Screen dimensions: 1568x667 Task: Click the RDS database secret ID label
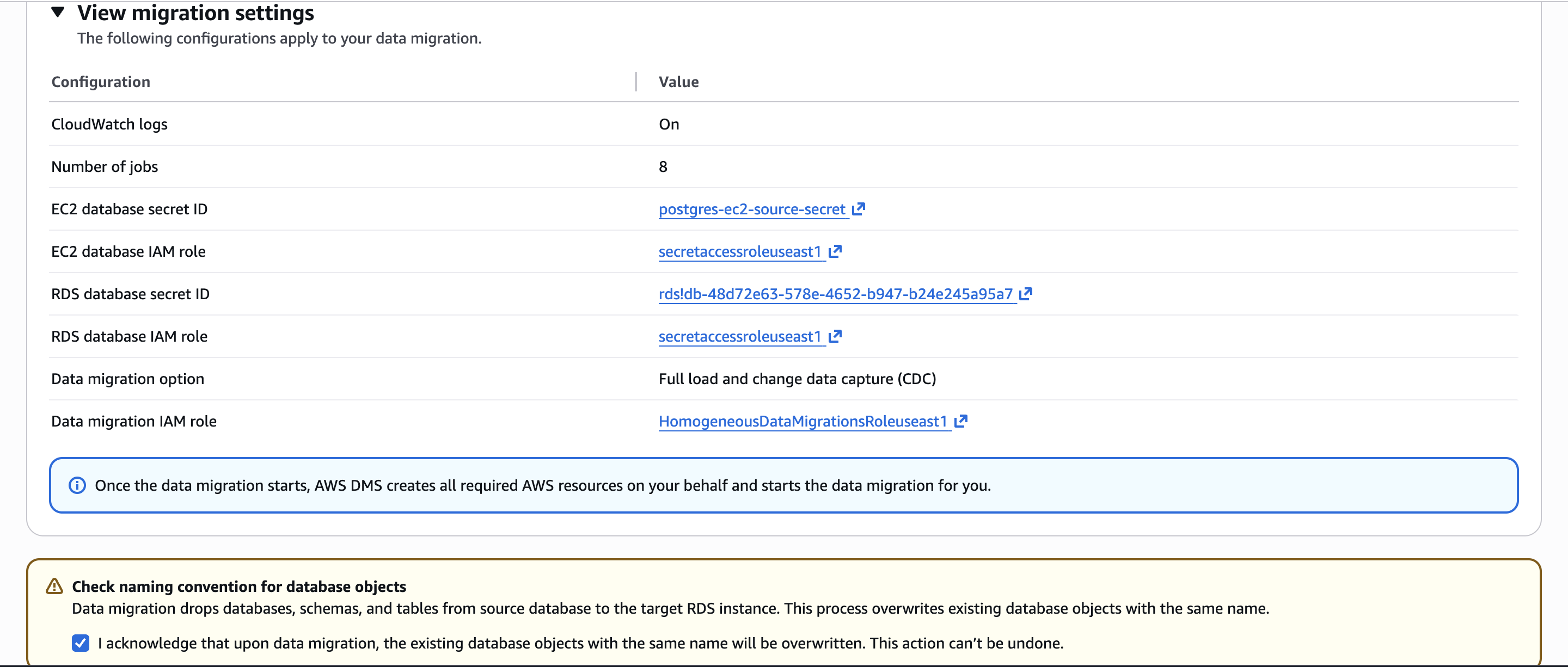(x=130, y=294)
